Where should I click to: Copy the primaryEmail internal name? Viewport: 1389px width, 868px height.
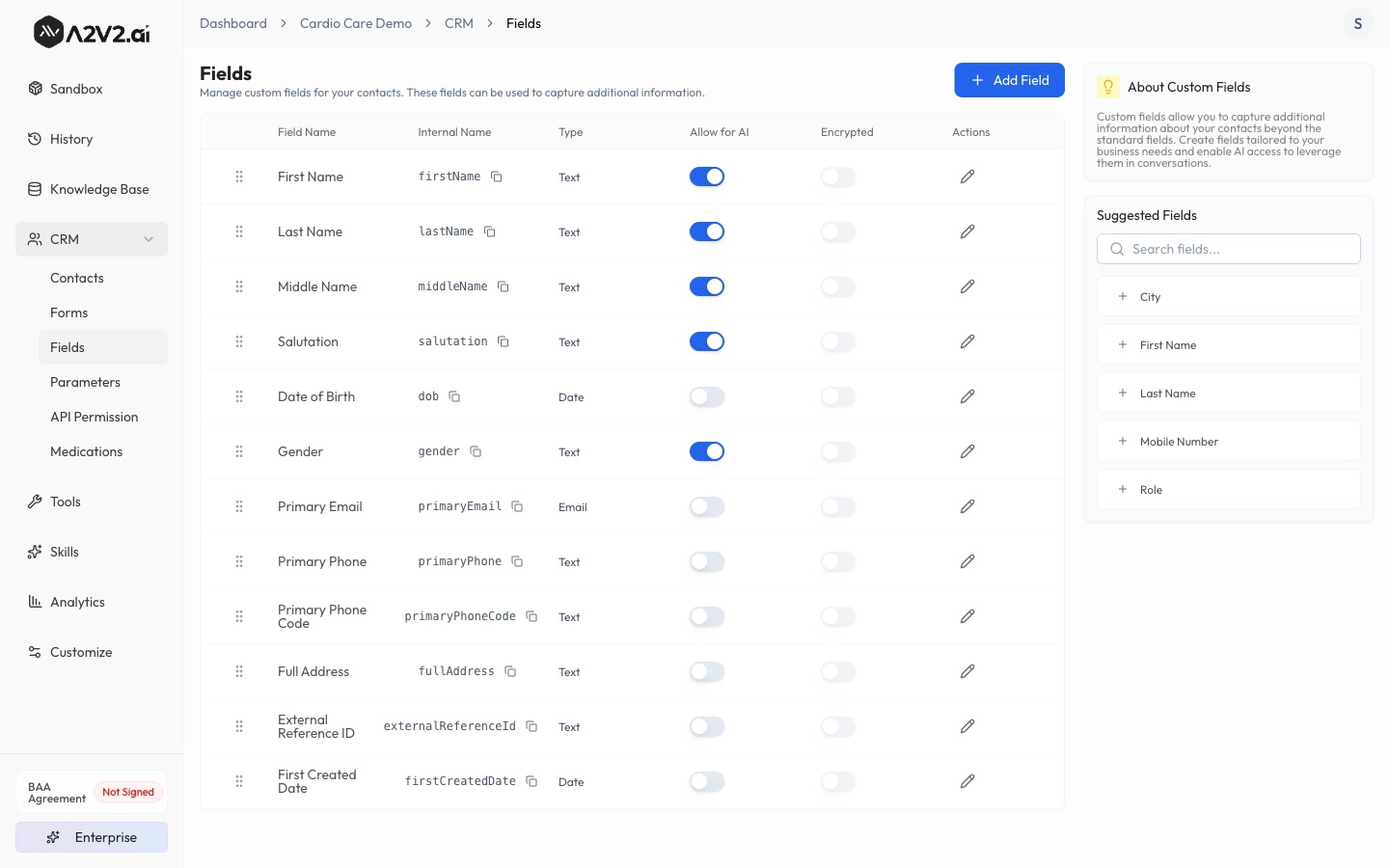(517, 506)
